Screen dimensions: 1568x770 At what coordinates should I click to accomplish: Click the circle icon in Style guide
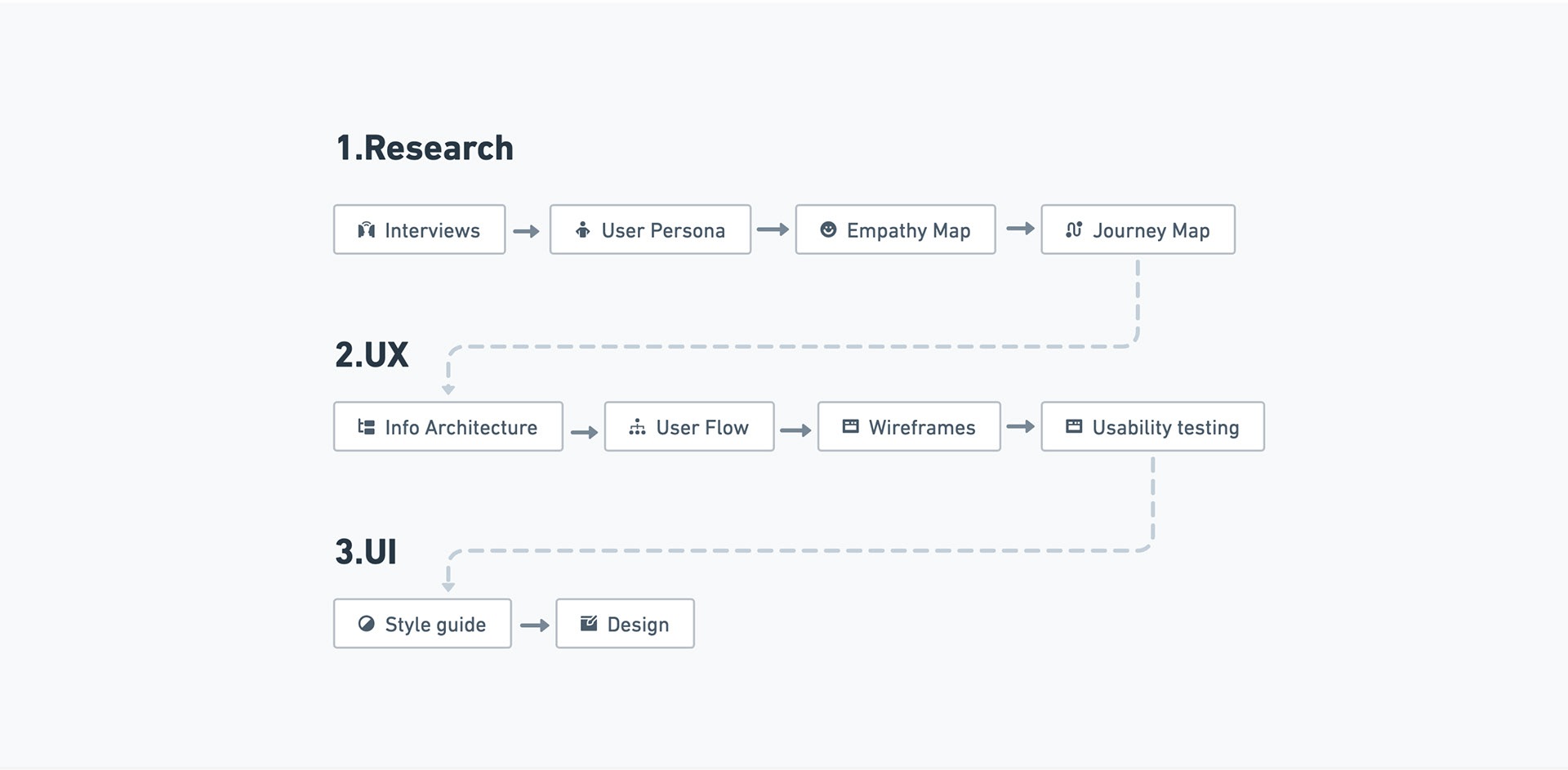coord(367,624)
